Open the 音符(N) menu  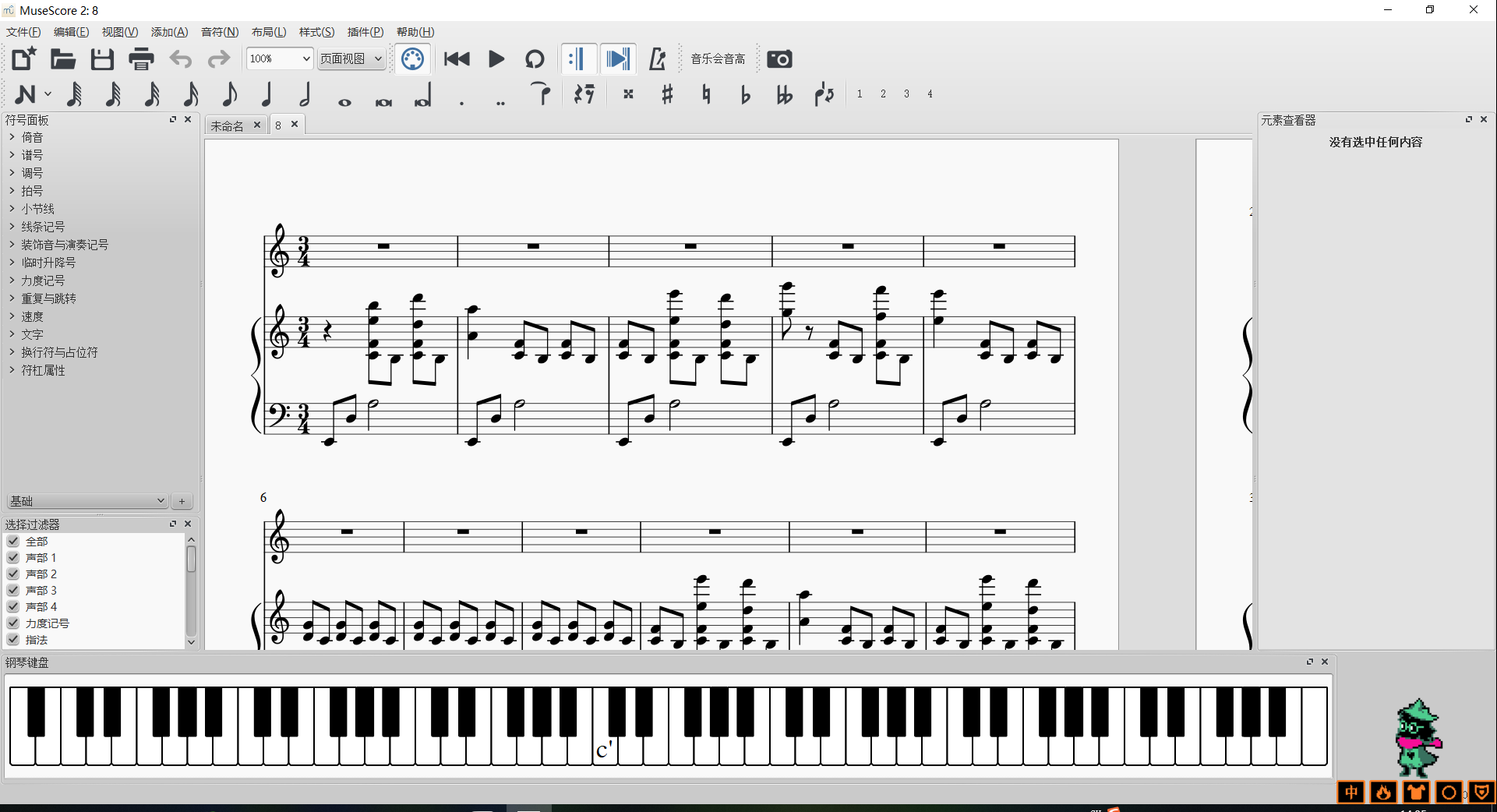click(x=220, y=32)
